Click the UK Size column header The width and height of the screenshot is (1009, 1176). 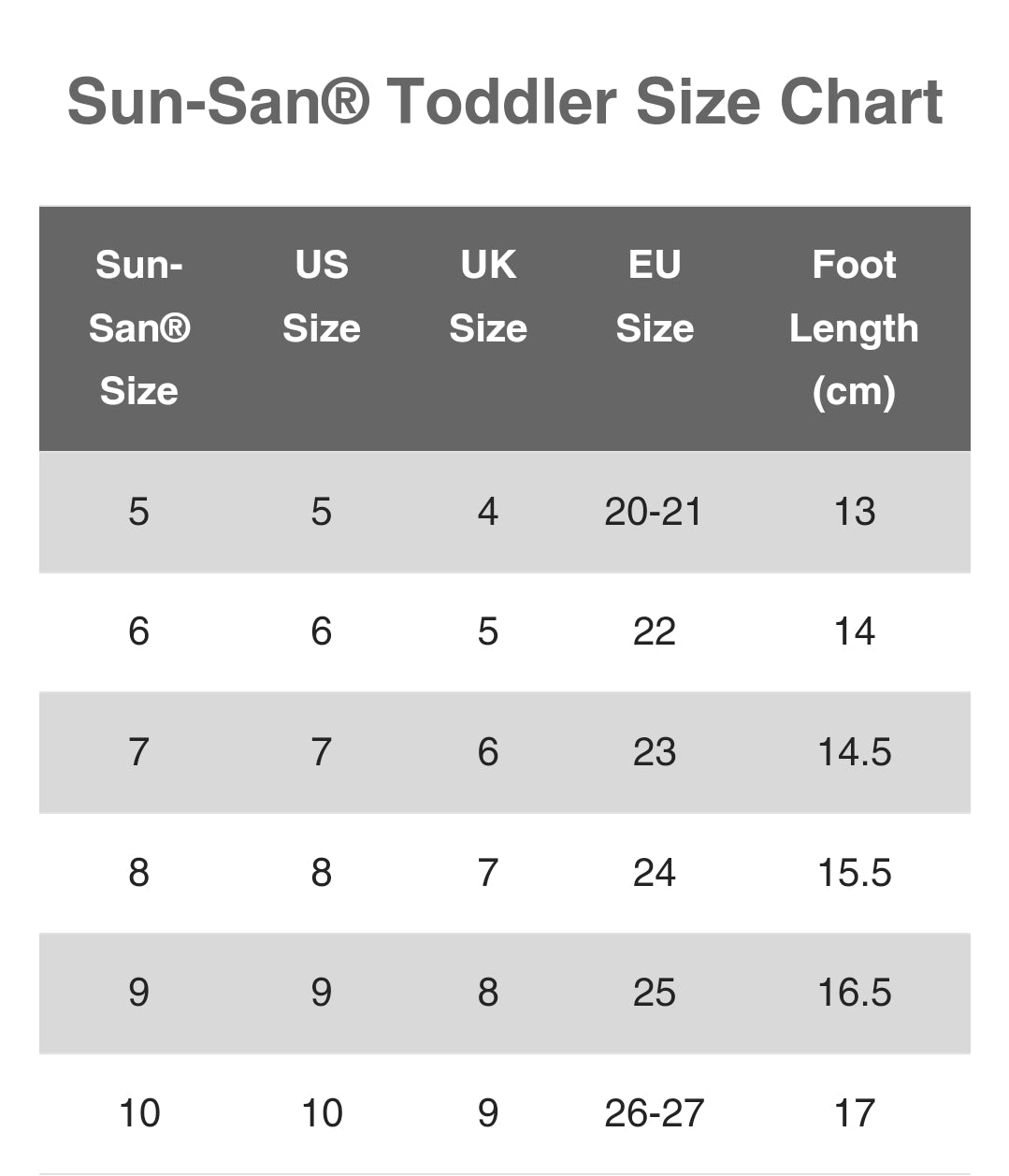coord(487,297)
